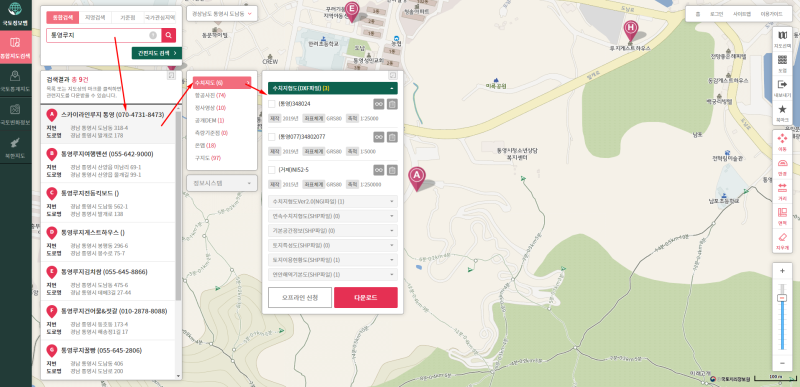Expand the 연안해역기본도(SHP파일) section
This screenshot has height=387, width=800.
333,274
